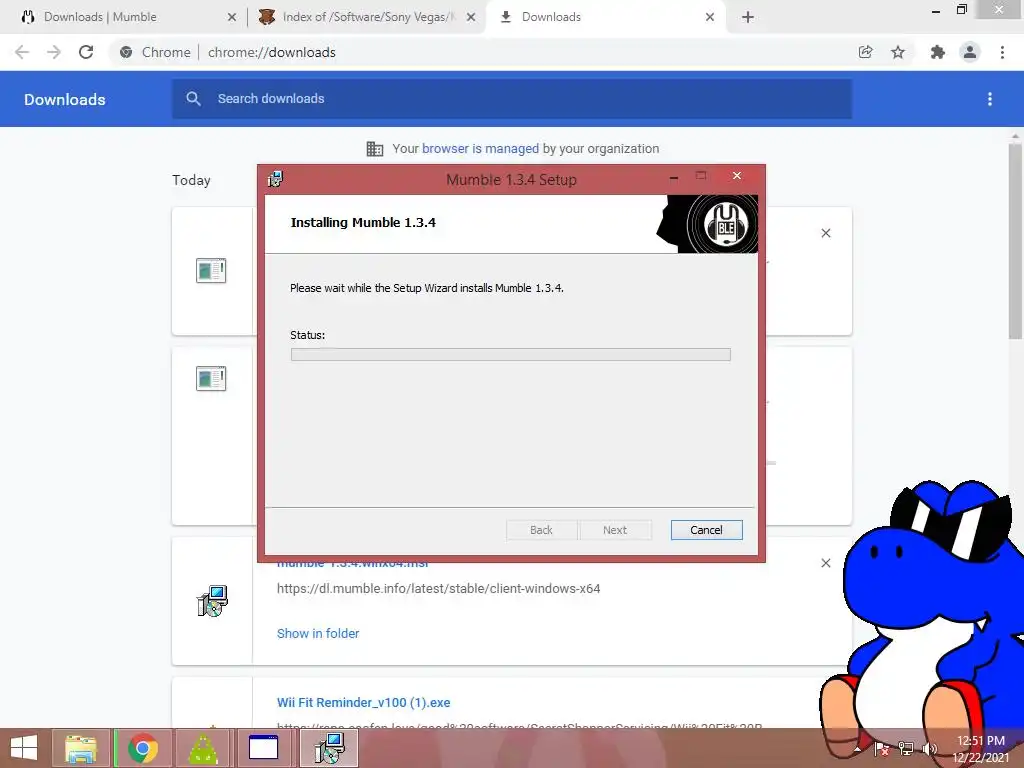Click Show in folder for mumble download
1024x768 pixels.
click(318, 633)
